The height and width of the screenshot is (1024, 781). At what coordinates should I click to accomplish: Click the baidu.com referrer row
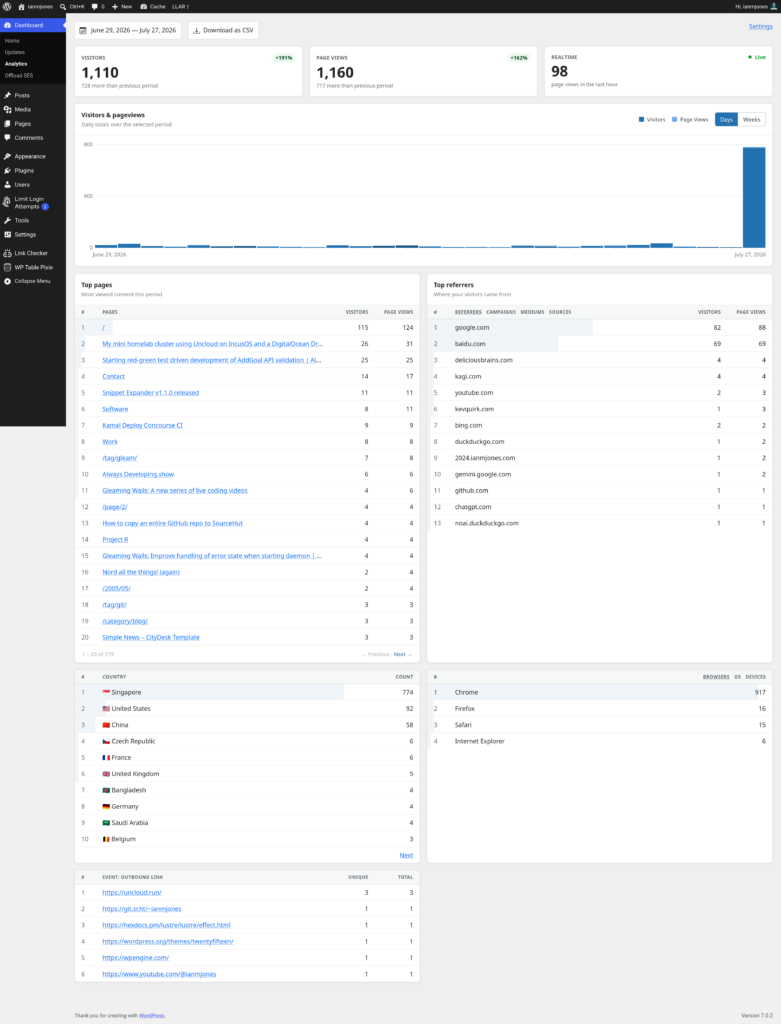[599, 344]
